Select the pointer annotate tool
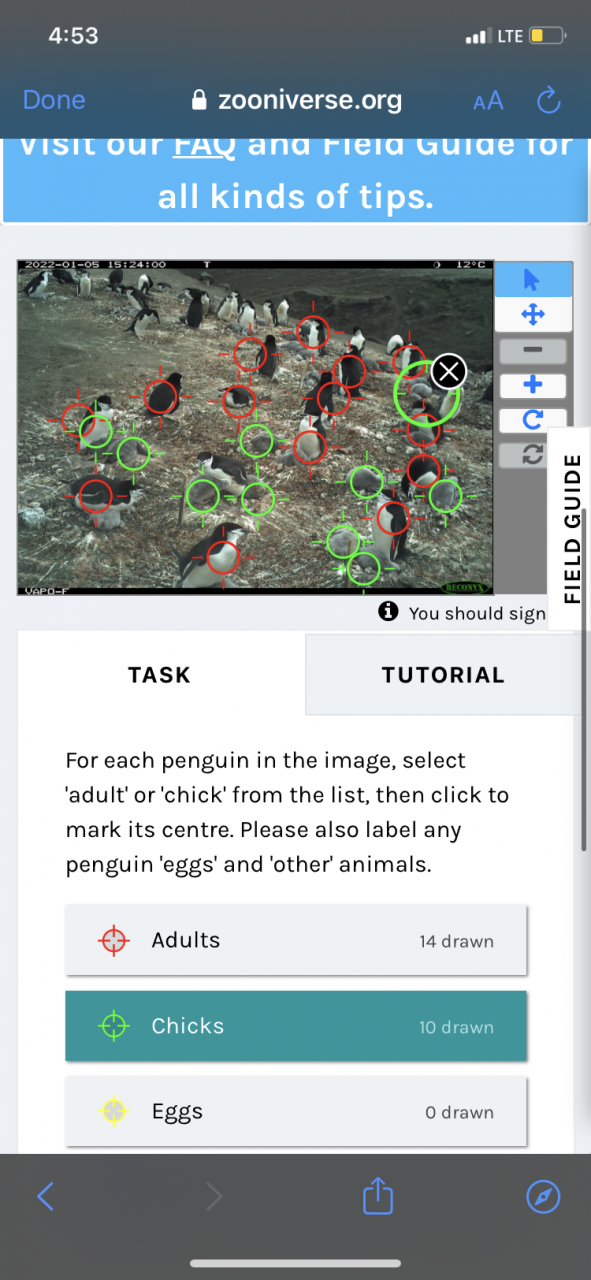This screenshot has height=1280, width=591. coord(532,281)
